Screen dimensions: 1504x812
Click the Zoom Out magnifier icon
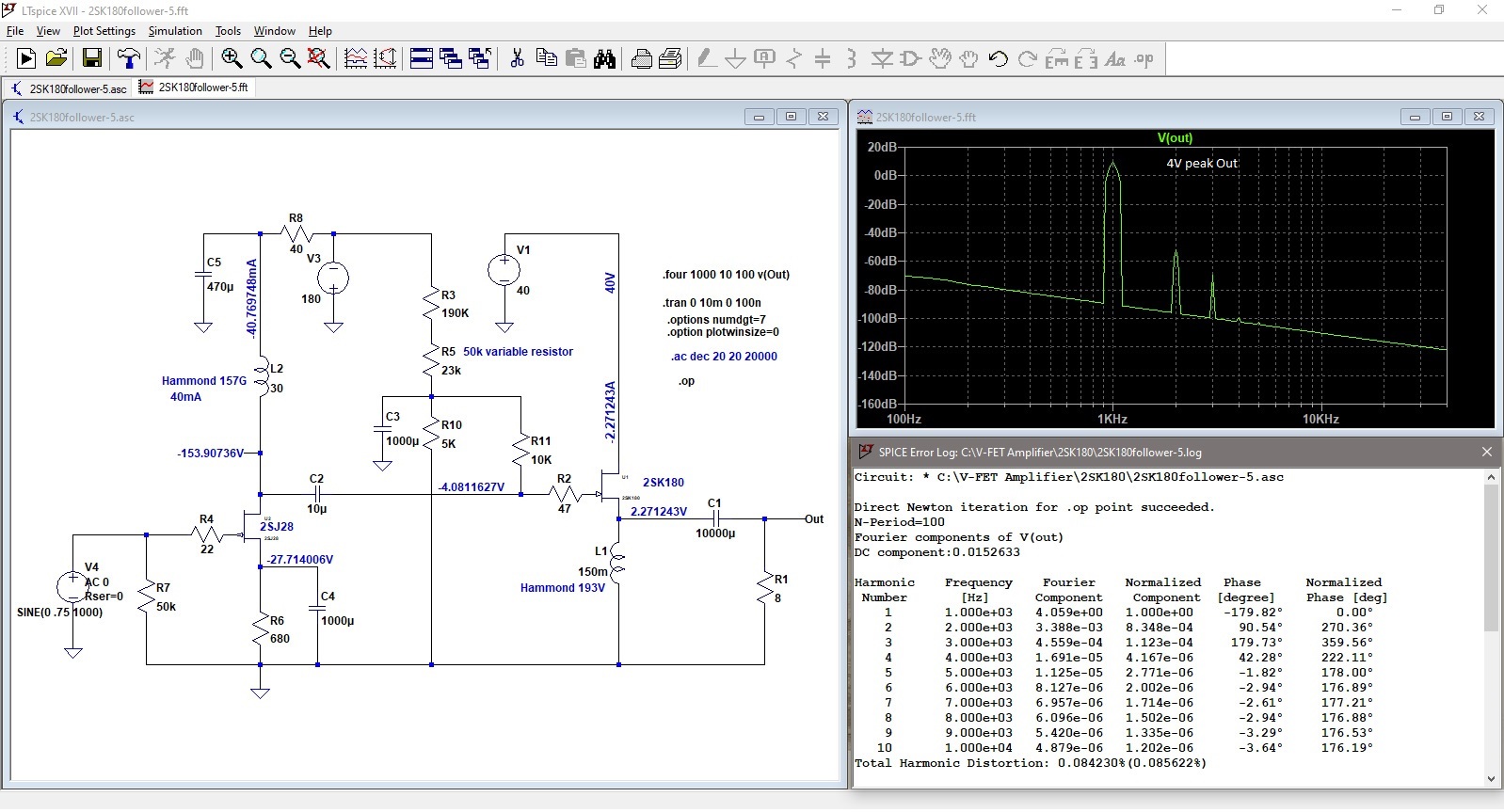[x=290, y=58]
